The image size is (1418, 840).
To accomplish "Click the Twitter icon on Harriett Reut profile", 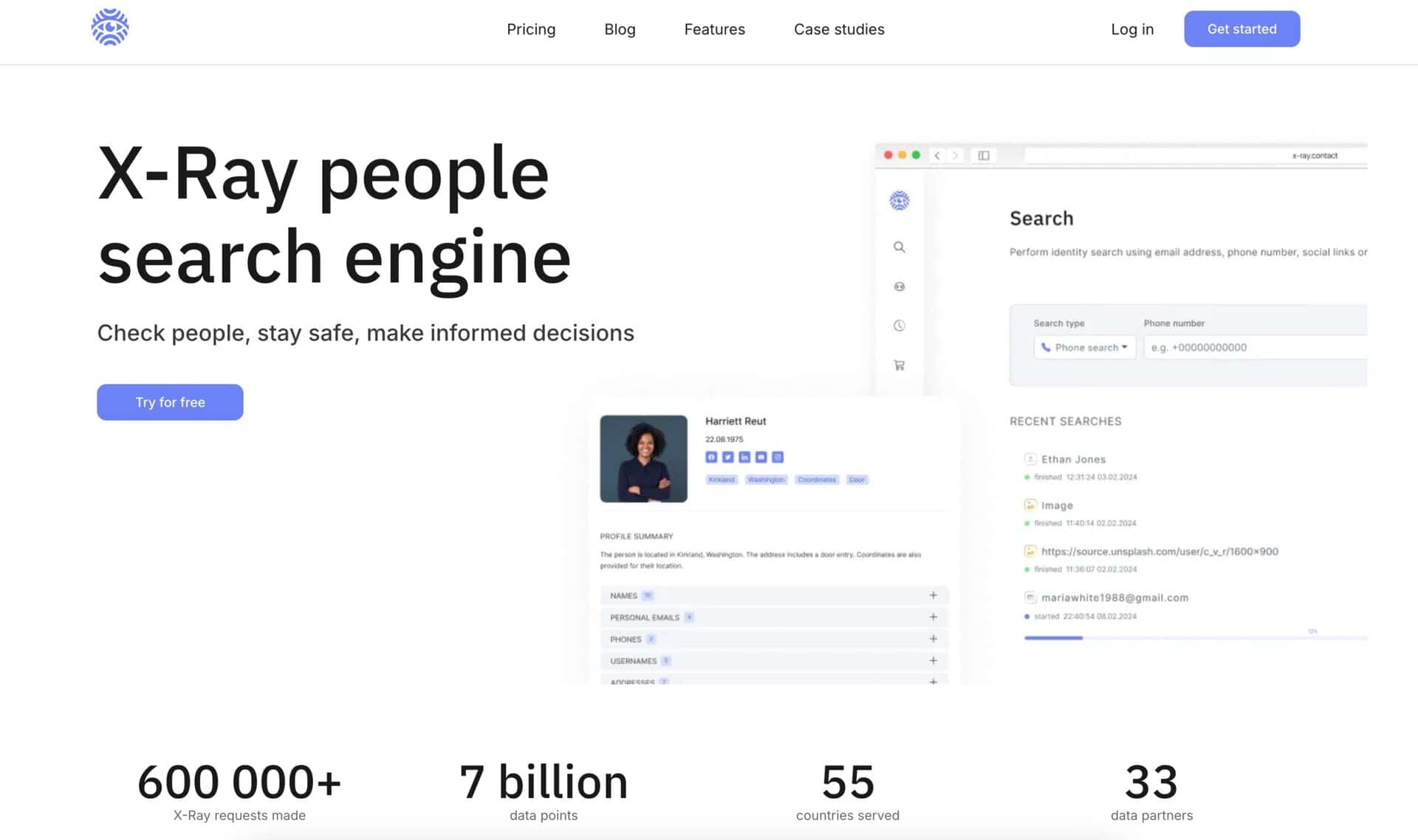I will [727, 458].
